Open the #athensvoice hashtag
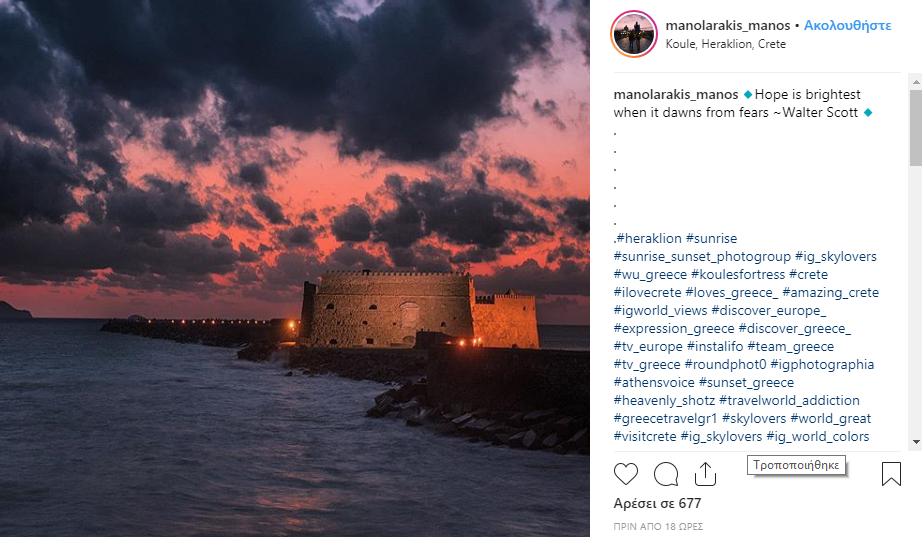The height and width of the screenshot is (537, 922). click(654, 382)
